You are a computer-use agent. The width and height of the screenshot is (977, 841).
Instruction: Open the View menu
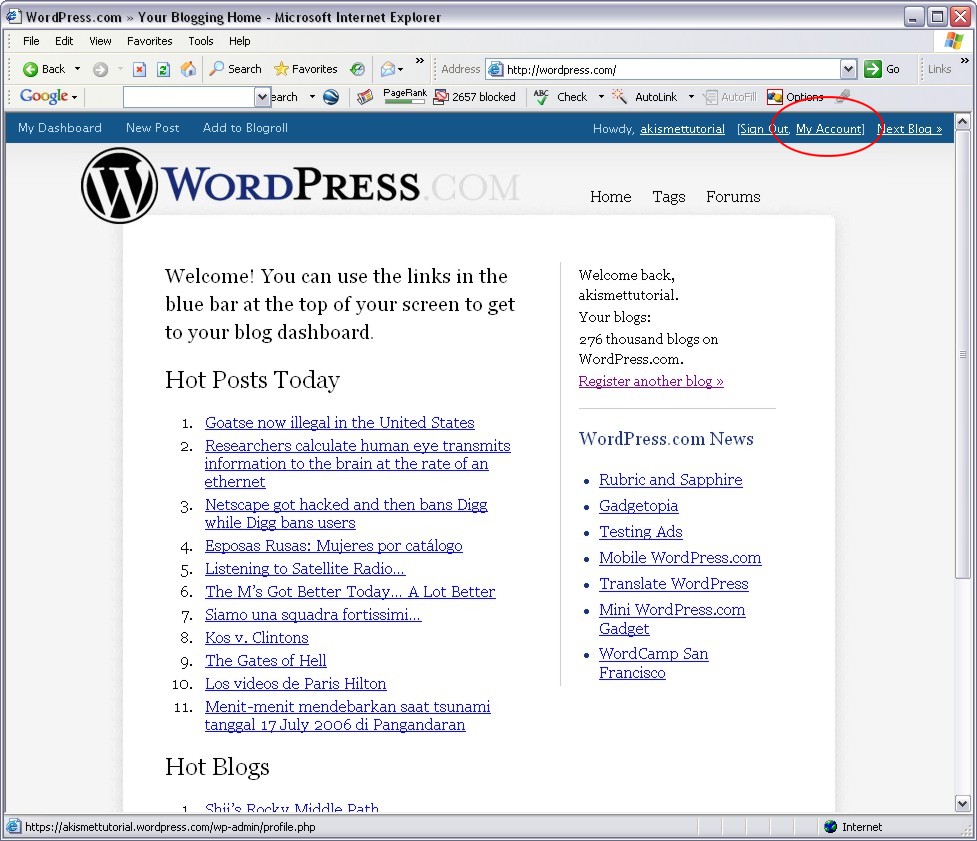[x=100, y=41]
